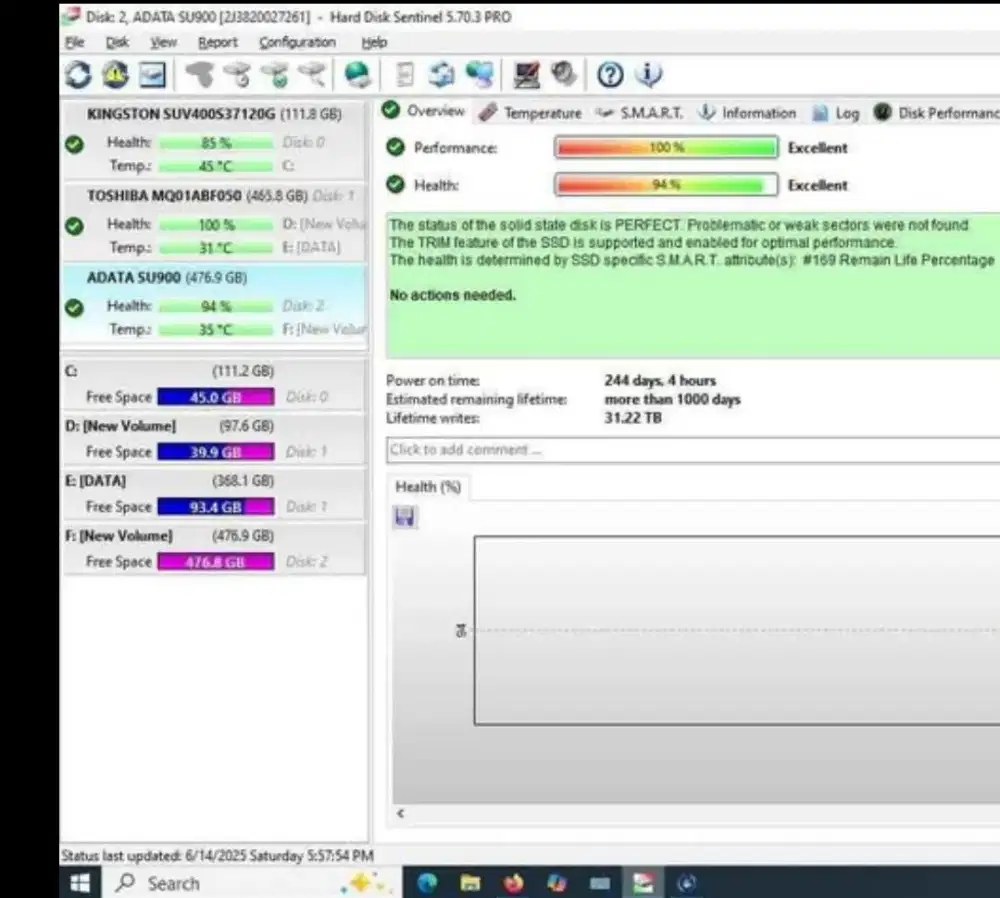Screen dimensions: 1000x898
Task: Open the Report menu
Action: coord(218,42)
